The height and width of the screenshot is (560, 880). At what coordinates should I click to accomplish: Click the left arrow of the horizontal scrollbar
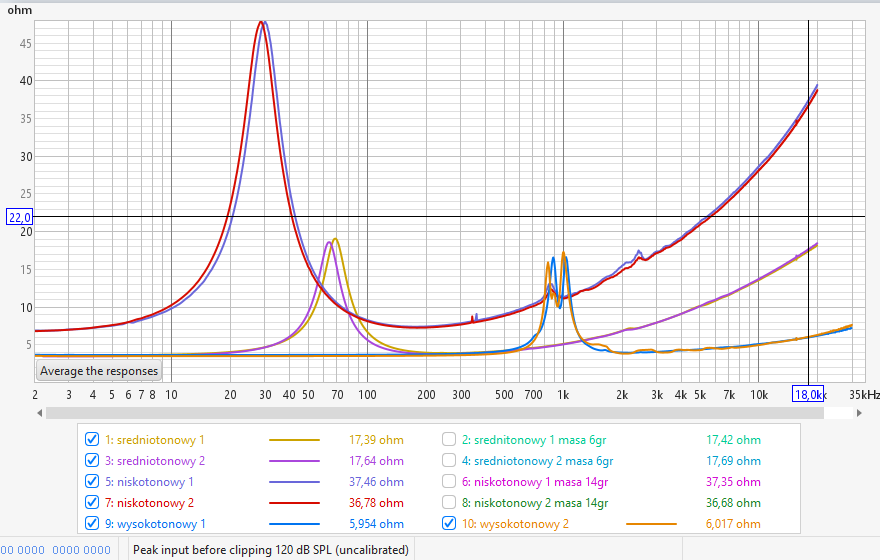coord(39,413)
